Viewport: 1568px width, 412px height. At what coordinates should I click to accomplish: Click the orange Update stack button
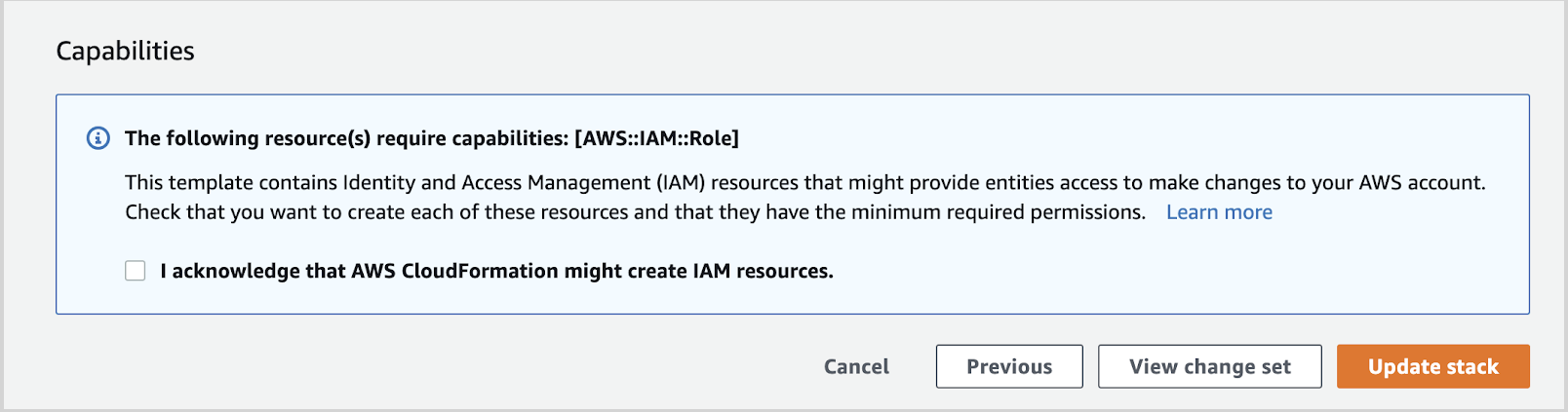[x=1432, y=366]
